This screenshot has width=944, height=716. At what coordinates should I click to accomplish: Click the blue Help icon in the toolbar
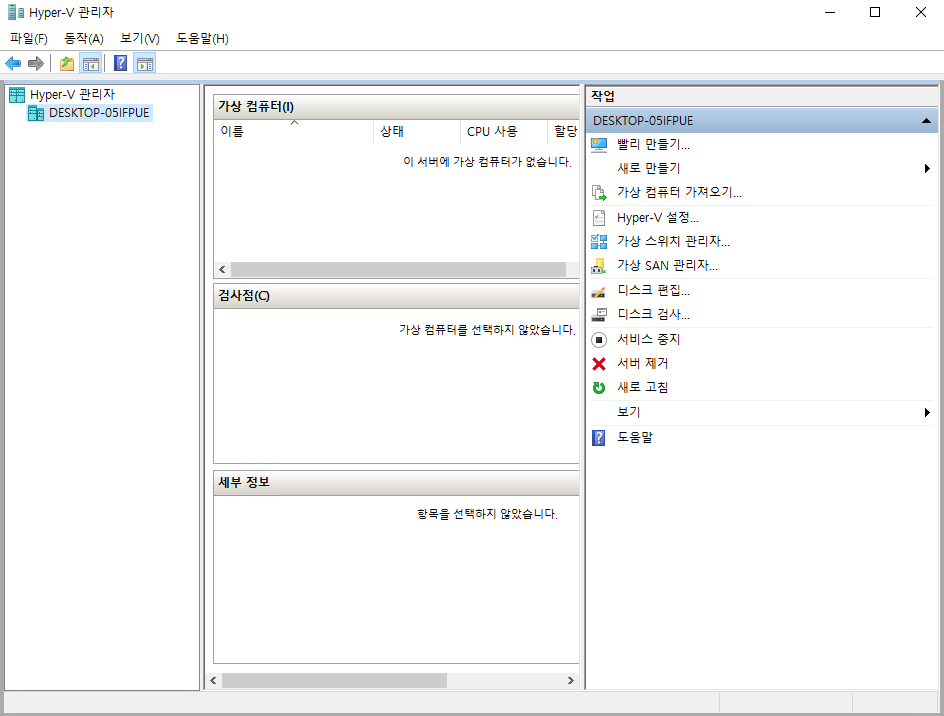(x=120, y=64)
